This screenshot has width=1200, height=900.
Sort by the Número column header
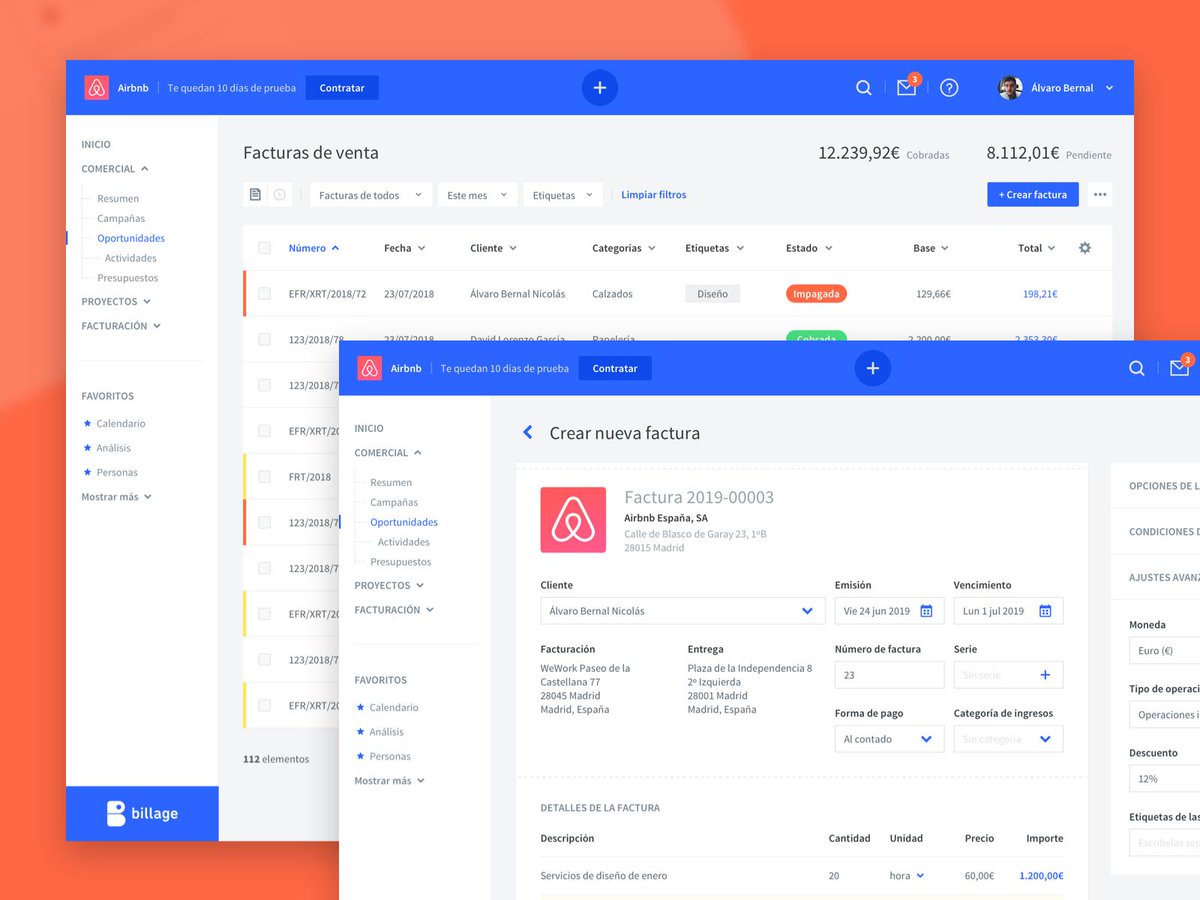tap(314, 248)
